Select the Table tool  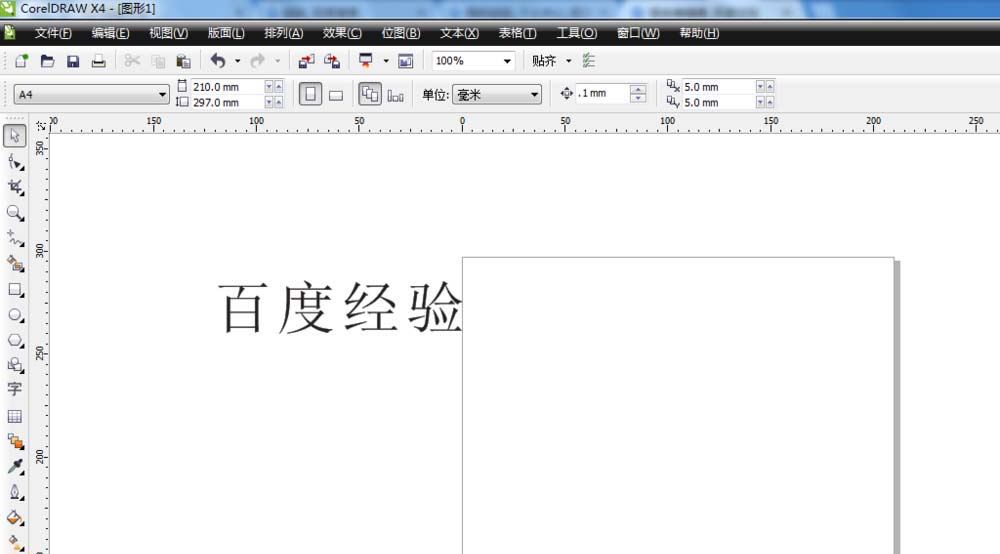coord(15,416)
